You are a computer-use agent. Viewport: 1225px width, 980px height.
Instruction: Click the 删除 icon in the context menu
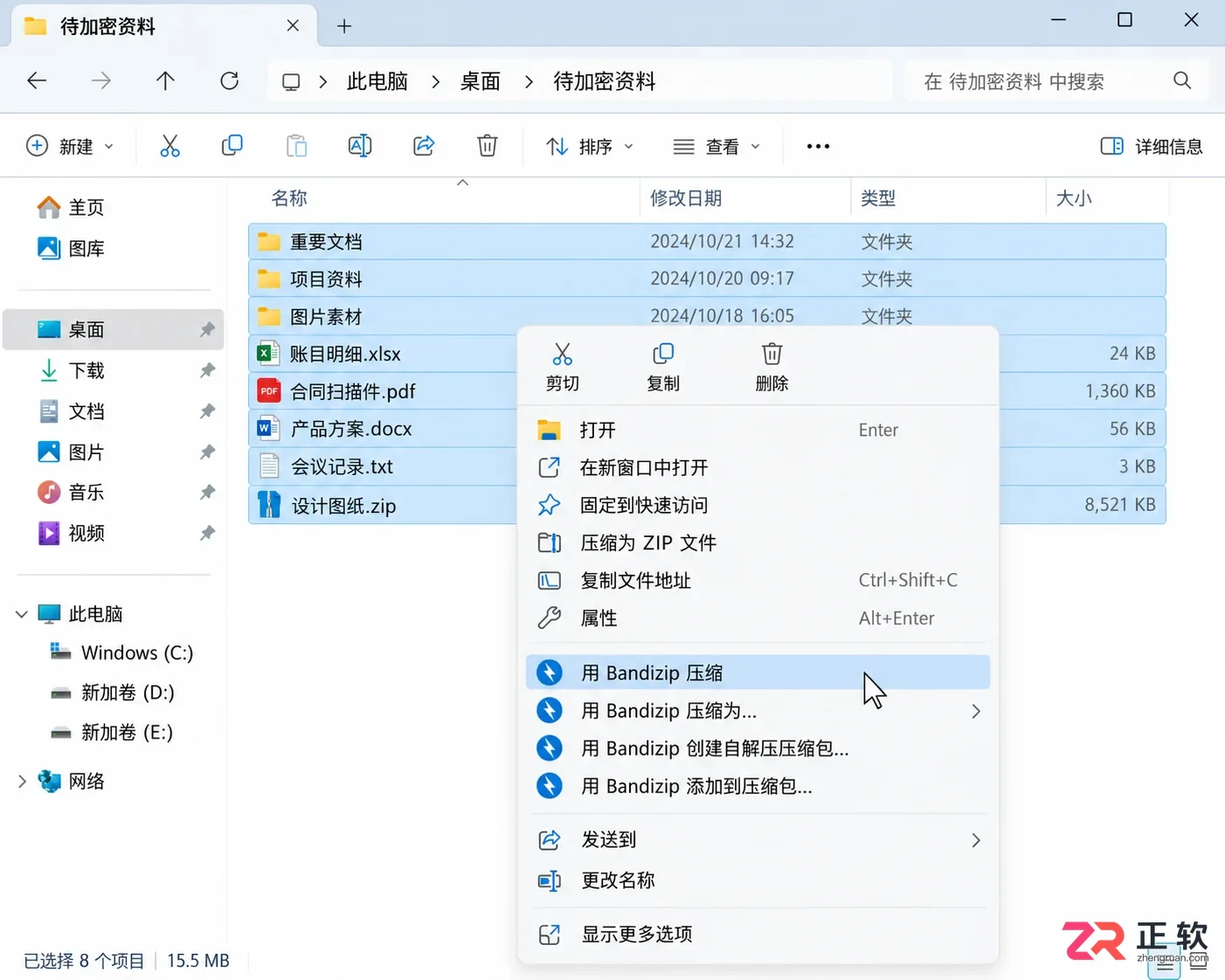coord(772,354)
